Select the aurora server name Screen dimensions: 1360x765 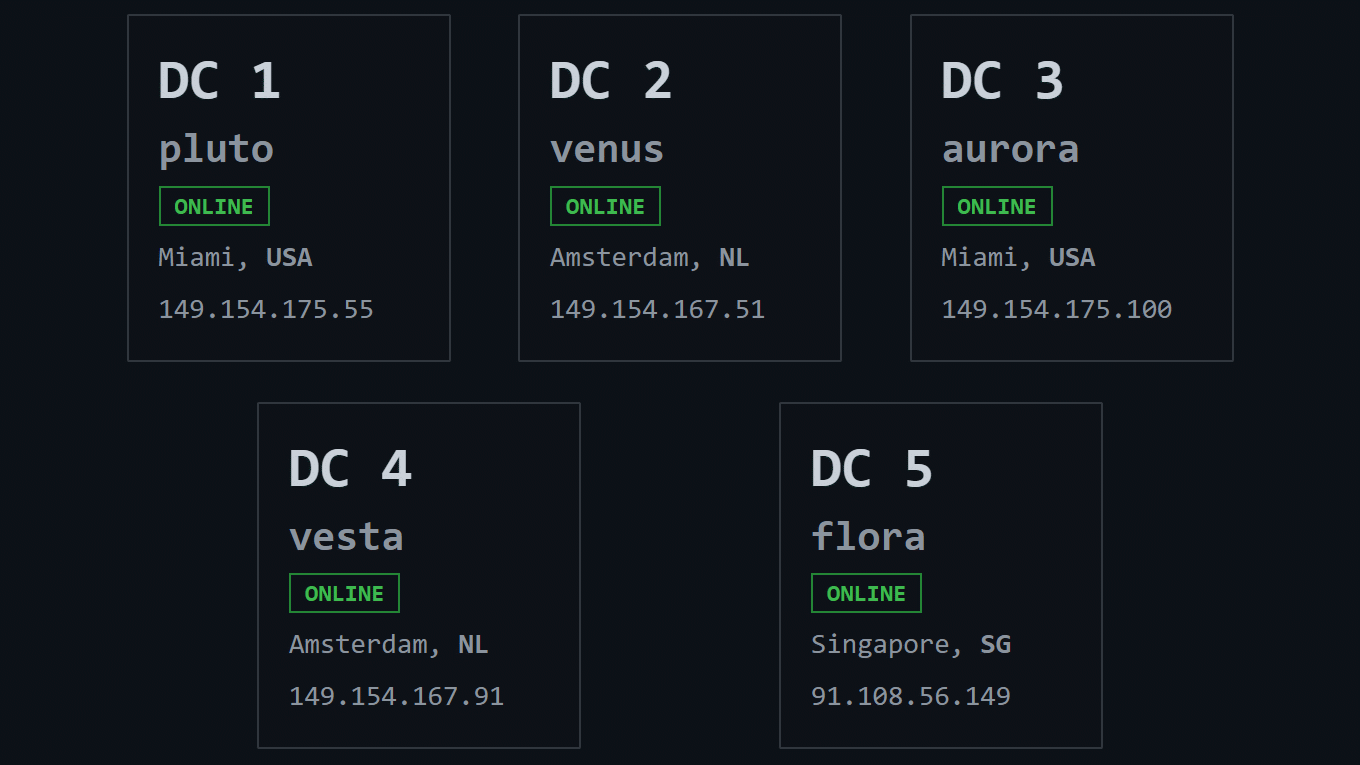1010,150
